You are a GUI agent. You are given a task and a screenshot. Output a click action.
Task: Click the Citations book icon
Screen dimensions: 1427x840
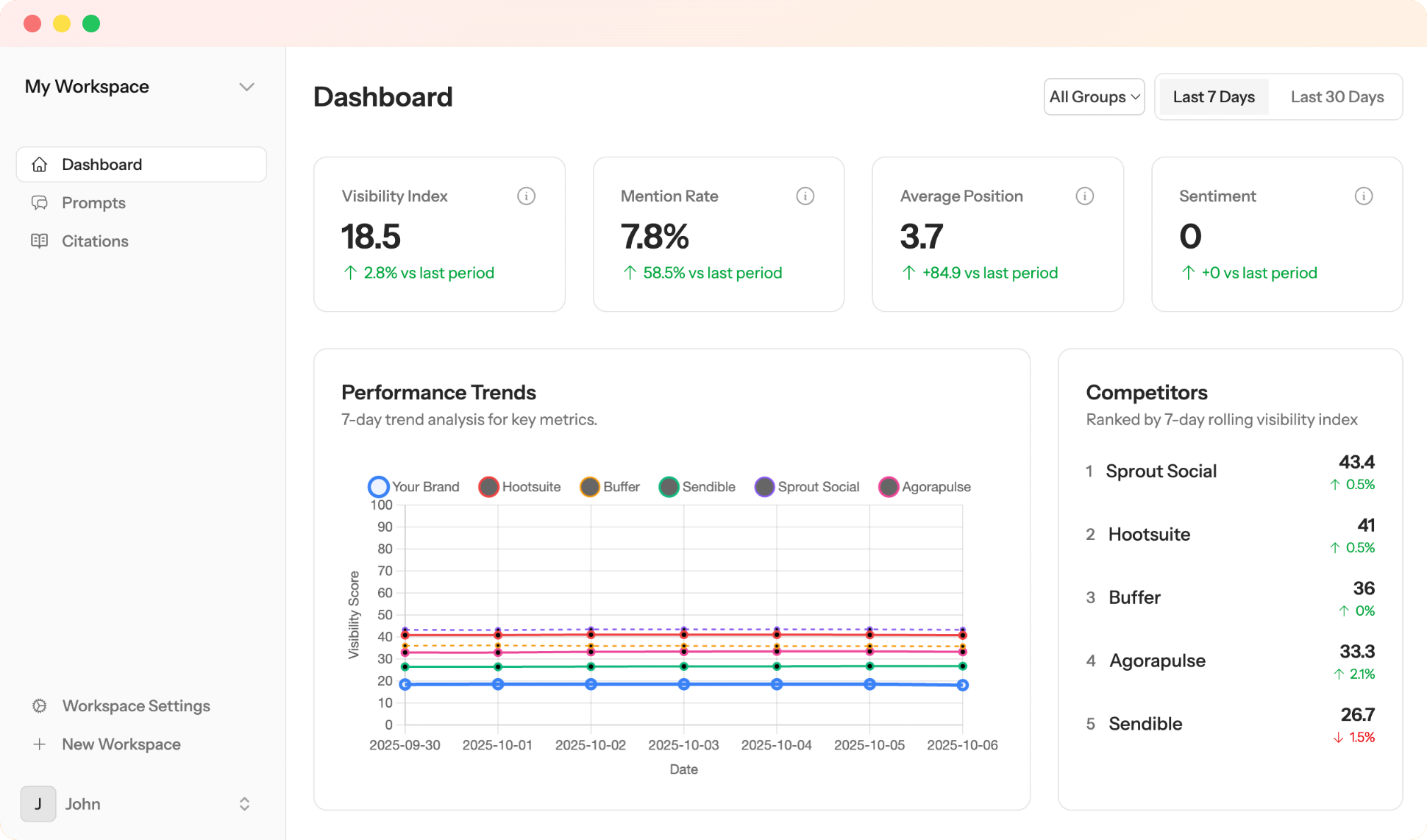click(x=40, y=241)
